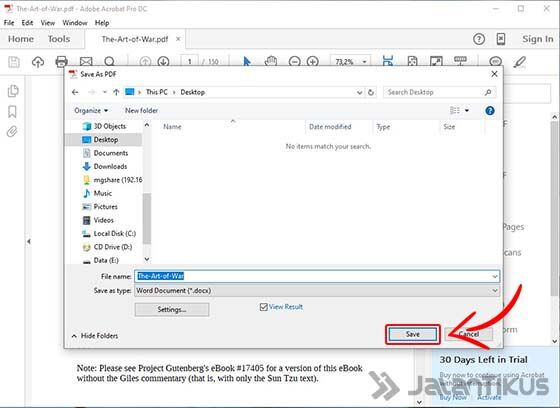Choose the selection arrow tool
The image size is (560, 408).
pos(246,61)
